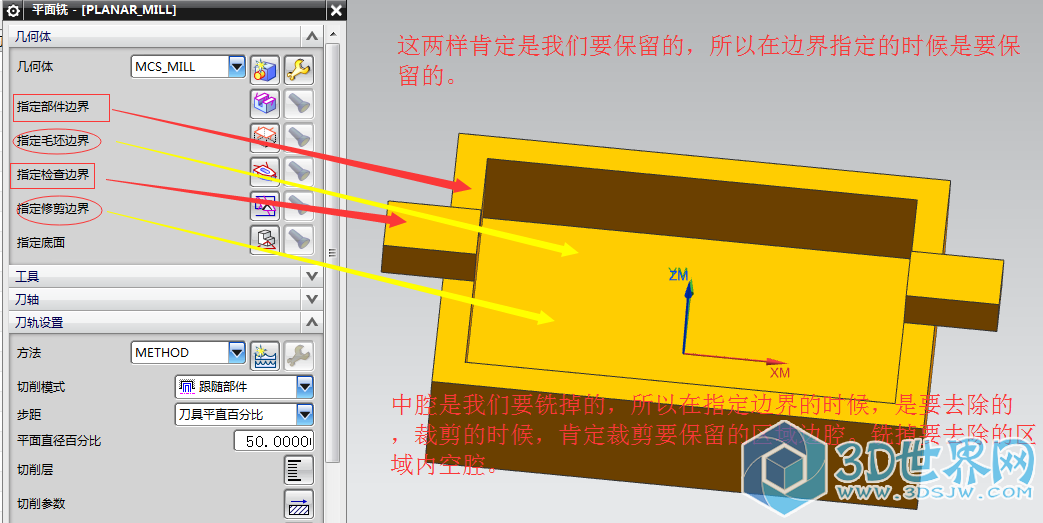This screenshot has width=1043, height=523.
Task: Click the new method icon beside METHOD
Action: [x=265, y=356]
